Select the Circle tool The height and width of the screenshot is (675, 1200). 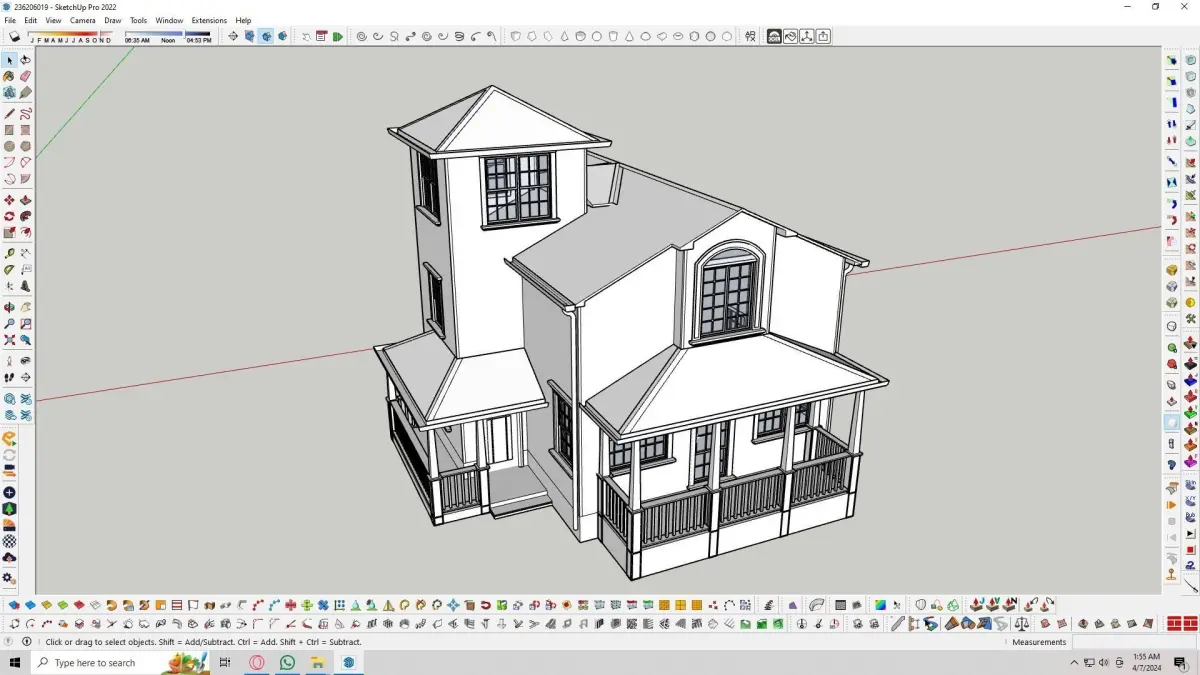point(9,146)
